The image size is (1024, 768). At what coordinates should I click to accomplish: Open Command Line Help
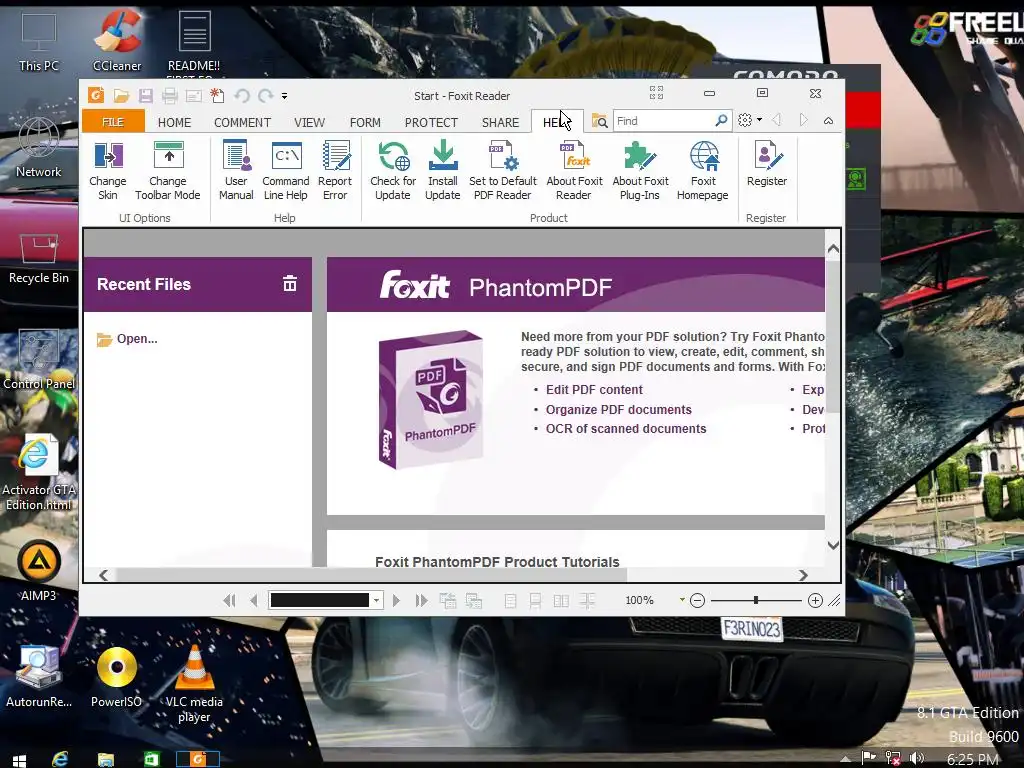(x=286, y=171)
